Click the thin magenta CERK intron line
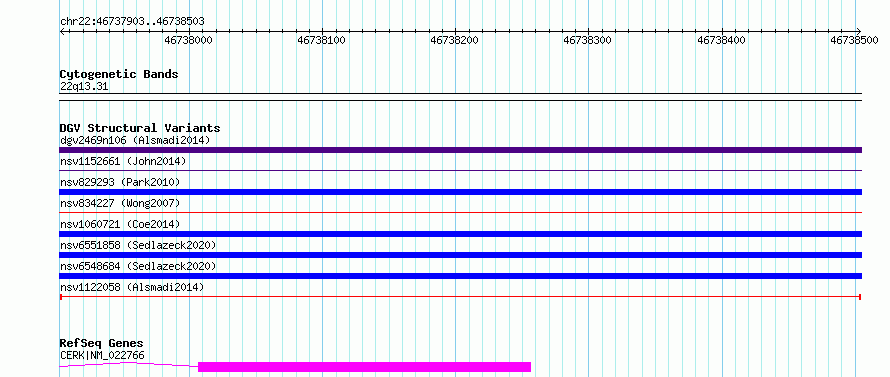890x377 pixels. [x=129, y=365]
